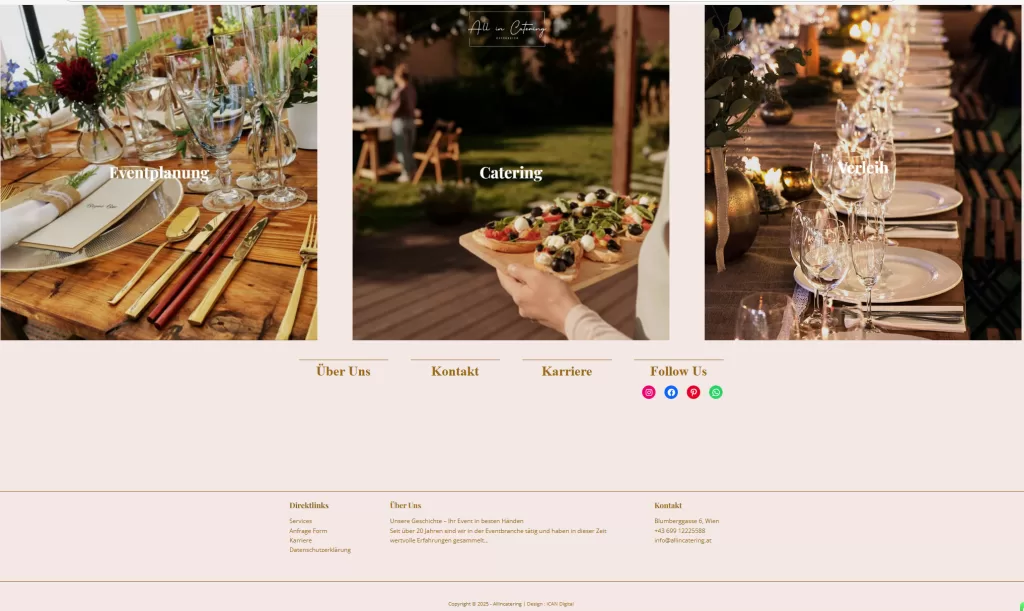The width and height of the screenshot is (1024, 611).
Task: Click the Blumberggasse 6, Wien address
Action: (687, 521)
